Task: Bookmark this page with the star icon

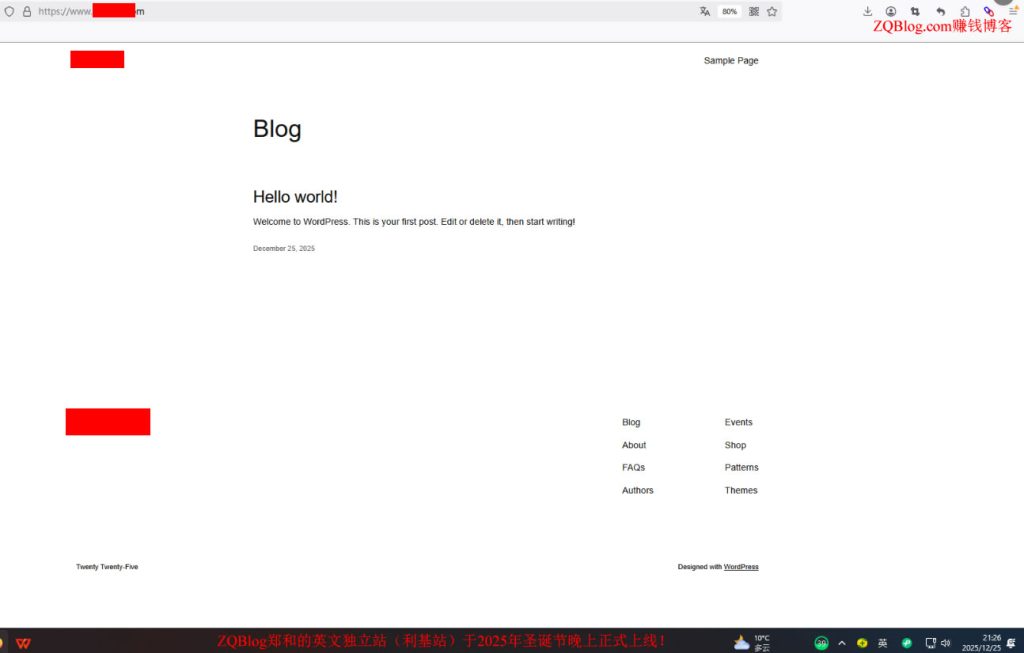Action: [x=772, y=11]
